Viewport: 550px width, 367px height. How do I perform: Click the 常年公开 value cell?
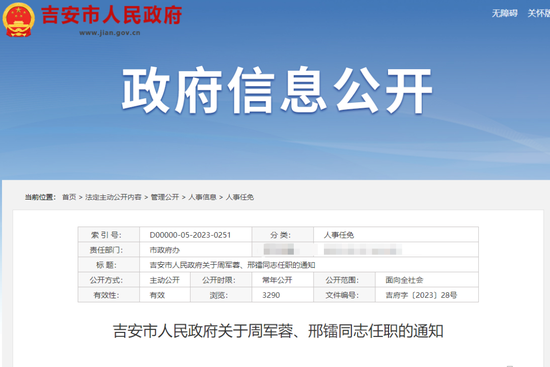coord(282,280)
